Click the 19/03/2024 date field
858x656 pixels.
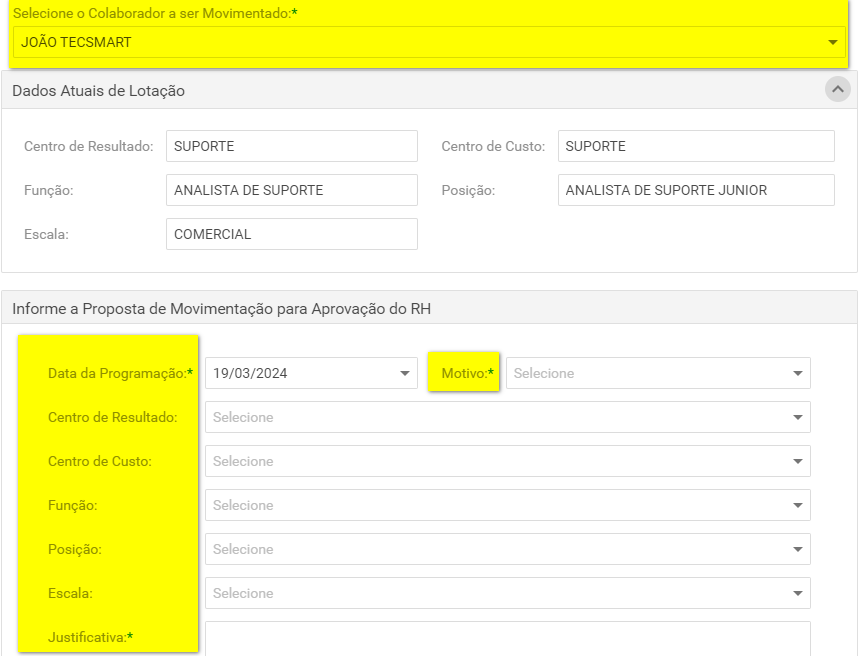point(311,373)
